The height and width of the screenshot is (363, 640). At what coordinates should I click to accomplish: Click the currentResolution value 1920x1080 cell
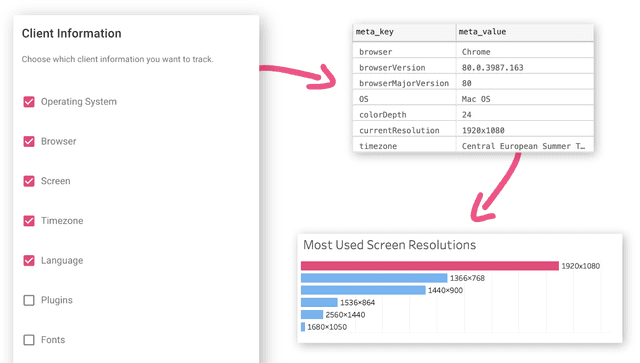pyautogui.click(x=525, y=130)
